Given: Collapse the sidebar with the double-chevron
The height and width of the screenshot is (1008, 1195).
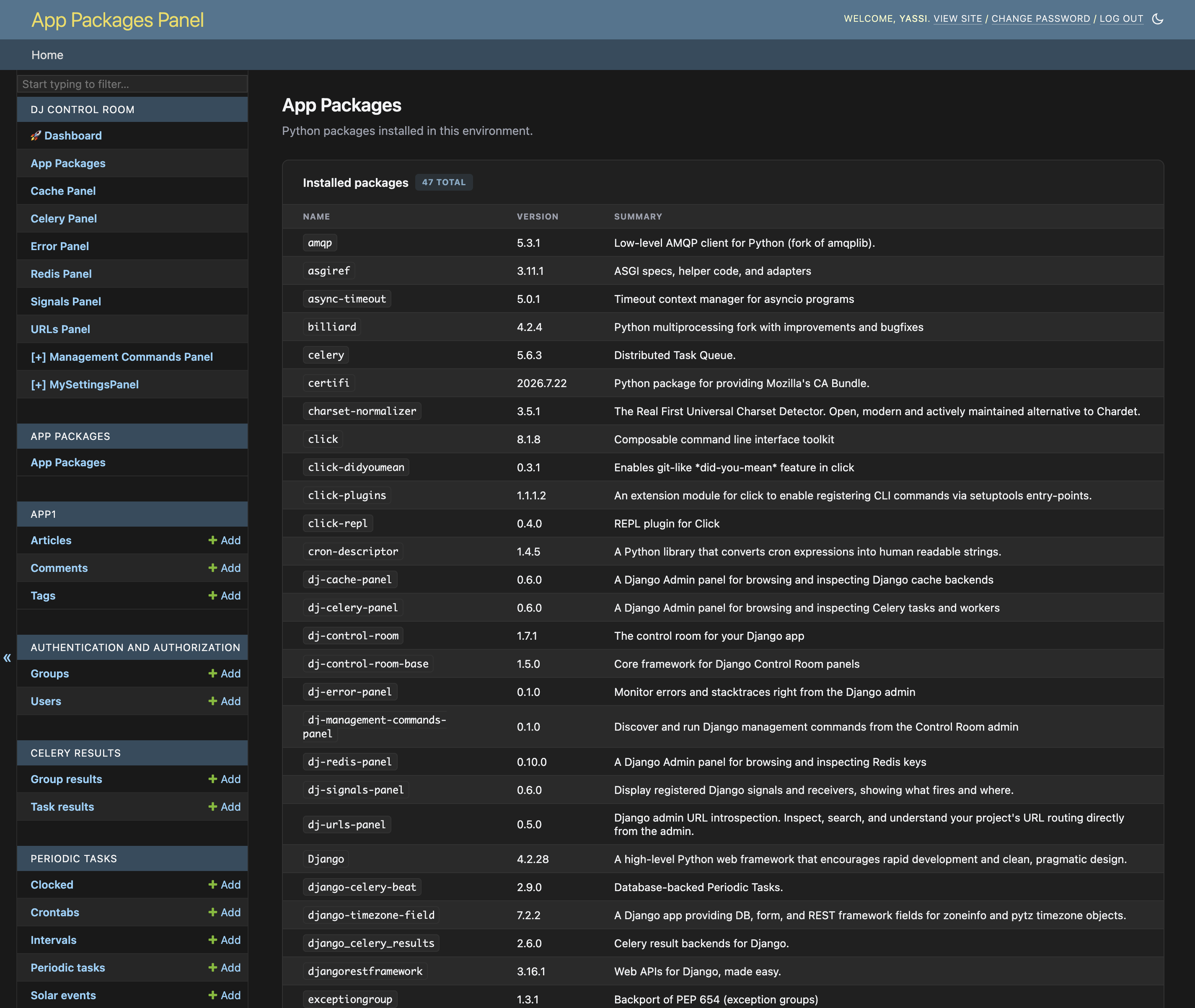Looking at the screenshot, I should 7,658.
